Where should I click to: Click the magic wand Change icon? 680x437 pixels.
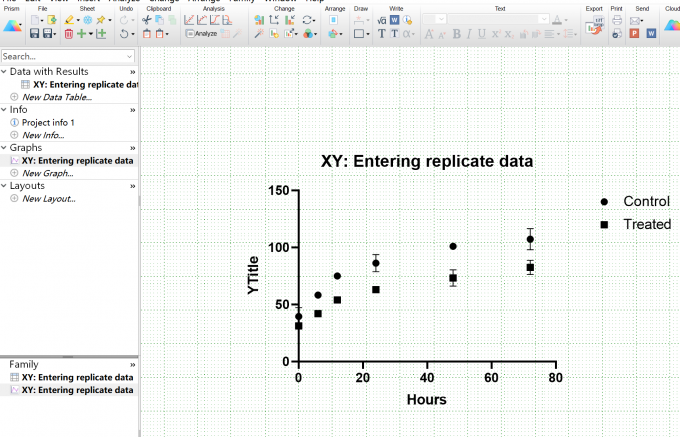[x=259, y=33]
